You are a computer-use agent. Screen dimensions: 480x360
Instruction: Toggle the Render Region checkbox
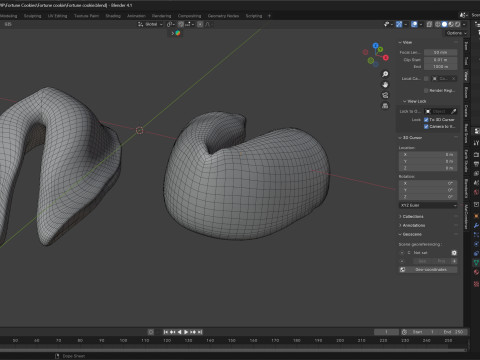click(x=426, y=91)
